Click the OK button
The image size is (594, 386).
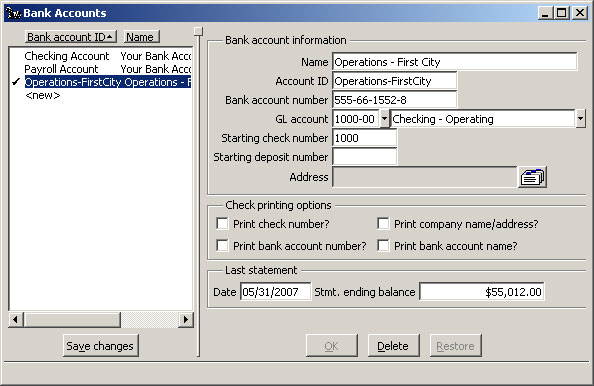tap(332, 345)
